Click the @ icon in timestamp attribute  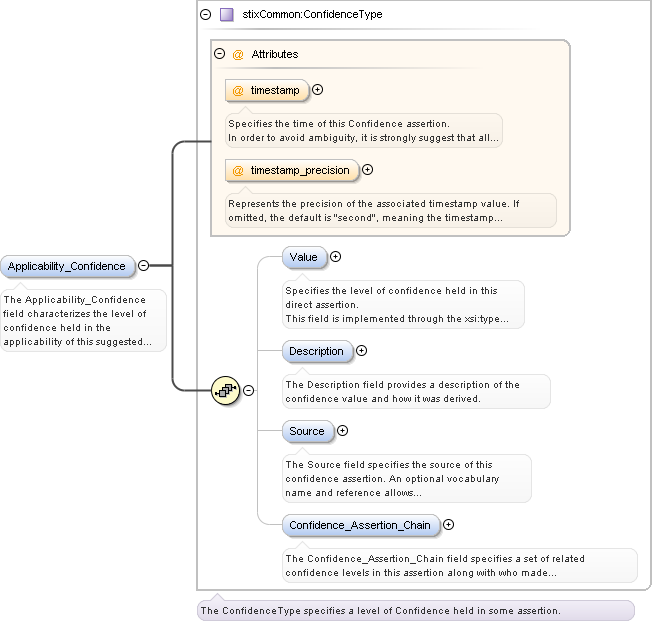[x=238, y=90]
